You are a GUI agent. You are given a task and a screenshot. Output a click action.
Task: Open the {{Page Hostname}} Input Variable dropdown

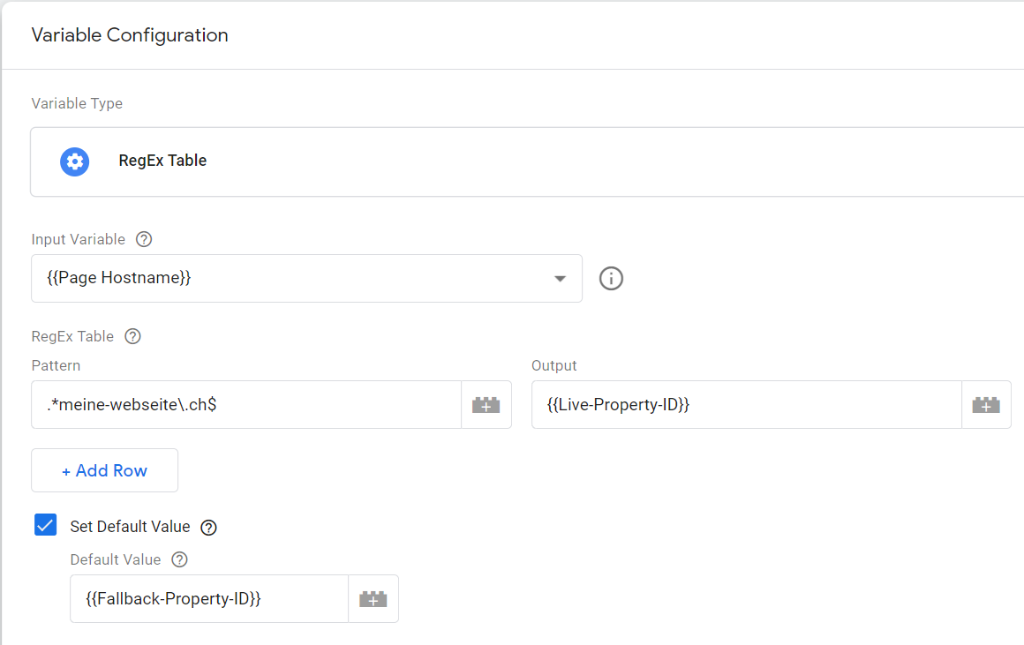pyautogui.click(x=290, y=278)
